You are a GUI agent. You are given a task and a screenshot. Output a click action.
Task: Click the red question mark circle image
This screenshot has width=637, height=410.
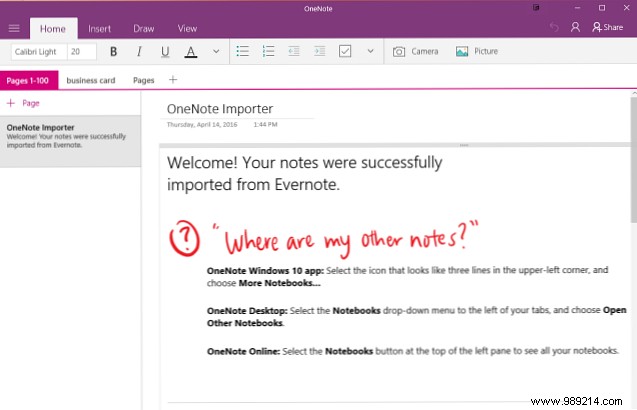click(184, 238)
